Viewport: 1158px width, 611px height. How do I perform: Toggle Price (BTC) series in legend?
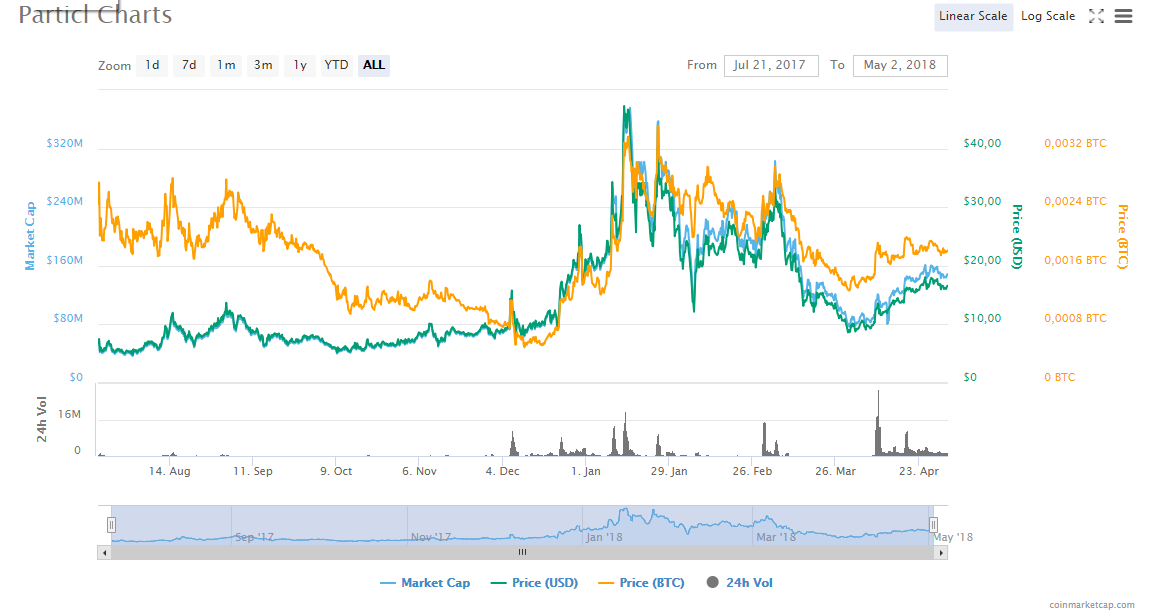click(642, 583)
